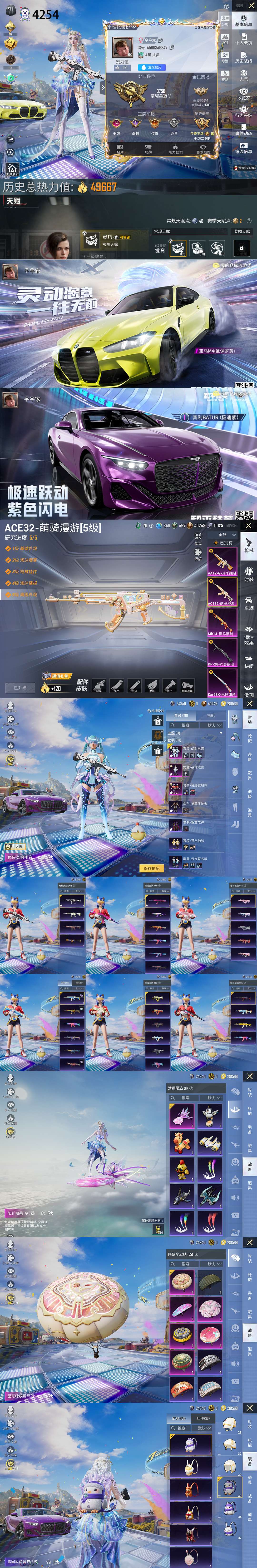Collapse the 主题(0) section arrow

221,733
